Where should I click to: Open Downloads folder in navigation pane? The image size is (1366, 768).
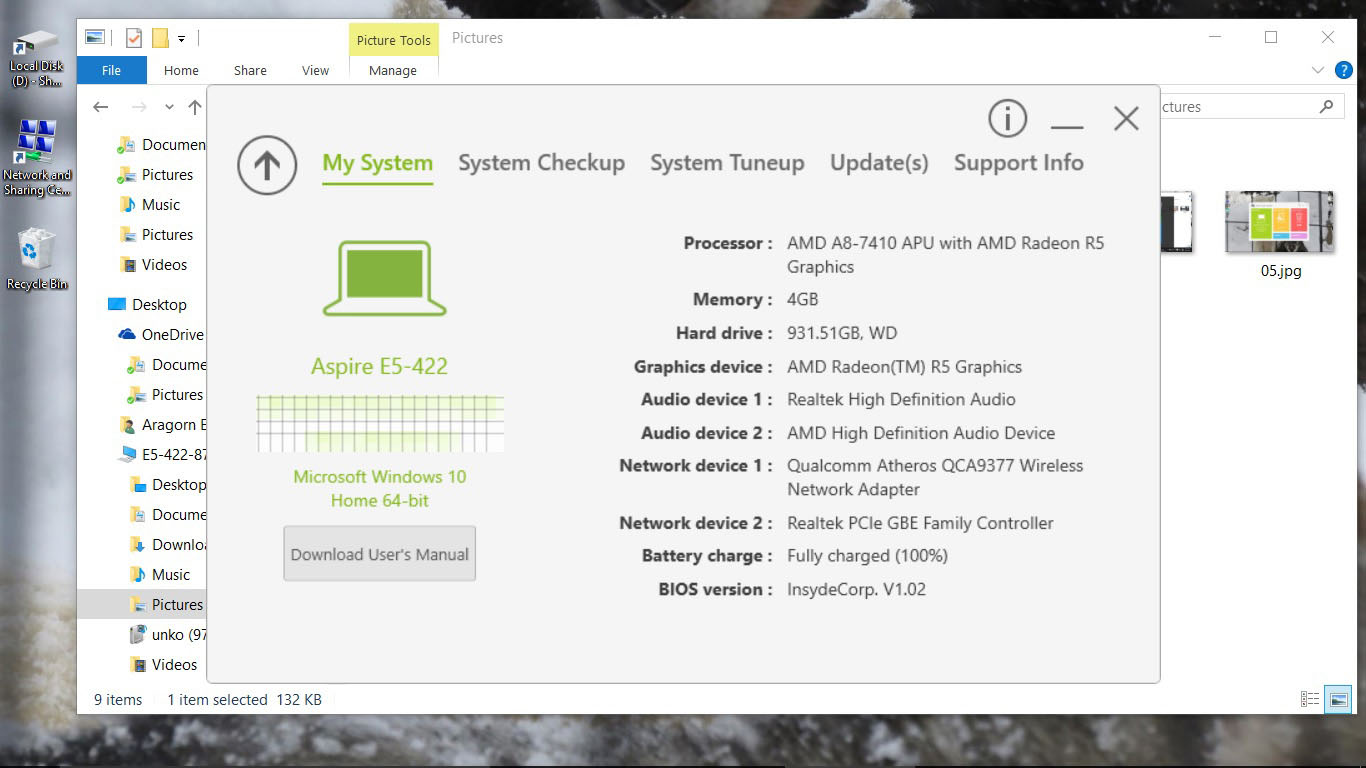pos(168,544)
